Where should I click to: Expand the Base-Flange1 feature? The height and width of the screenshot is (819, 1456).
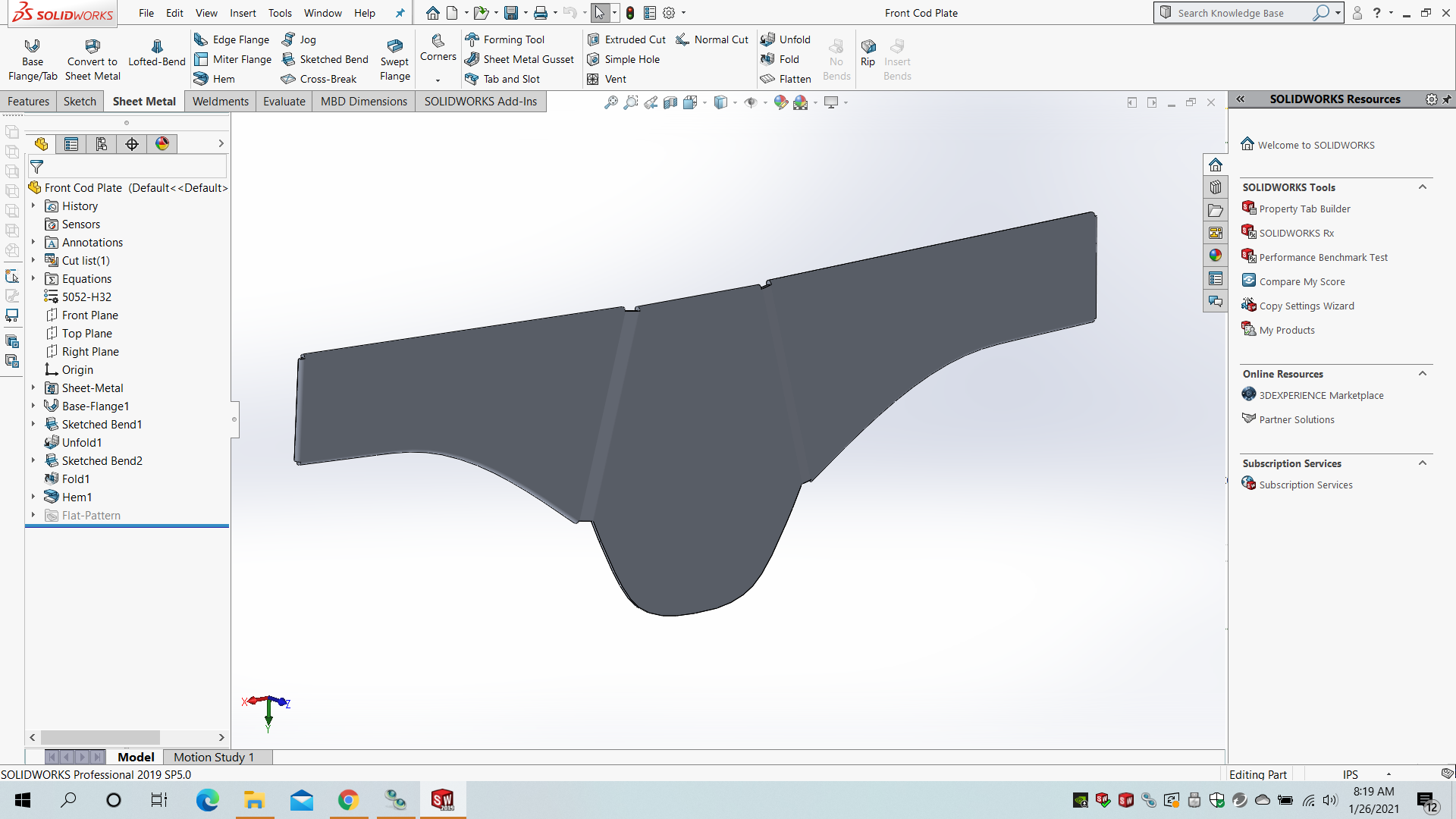coord(33,406)
